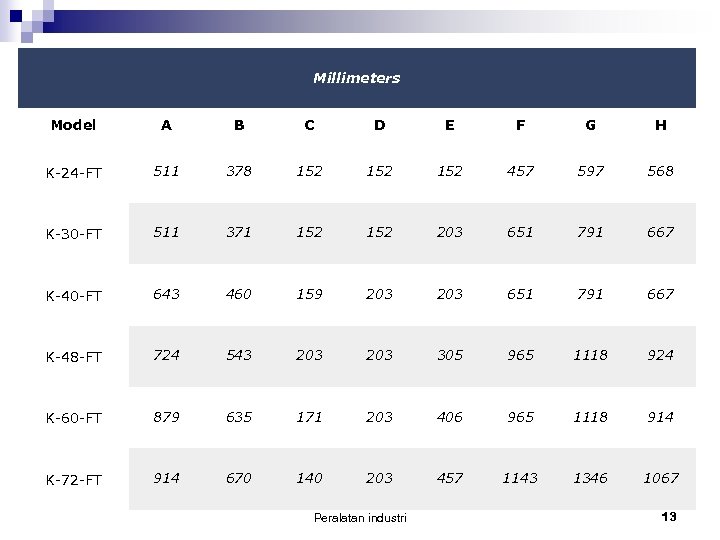Click the Millimeters table title
This screenshot has height=540, width=720.
(x=356, y=78)
